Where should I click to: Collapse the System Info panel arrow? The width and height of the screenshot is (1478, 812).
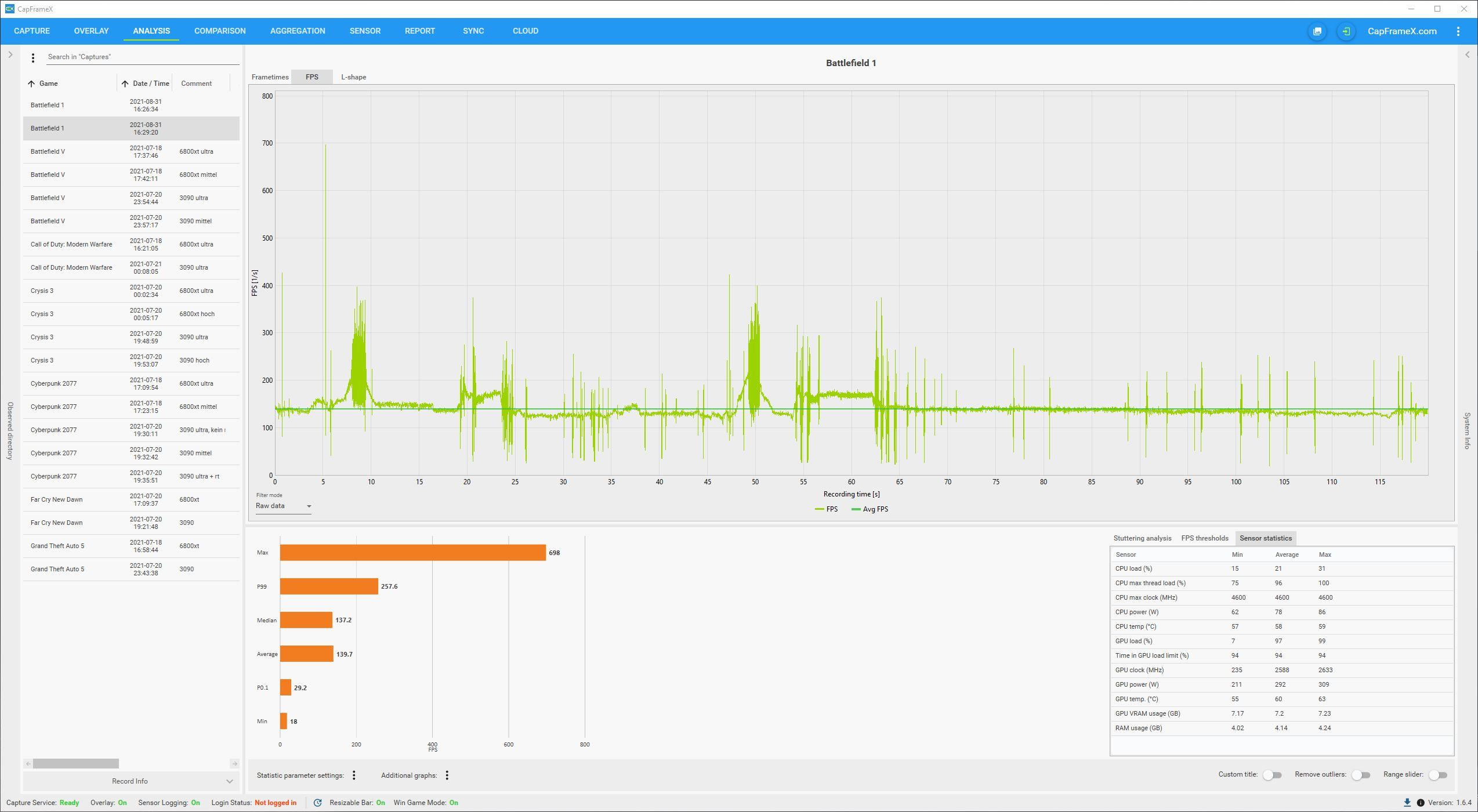point(1468,55)
